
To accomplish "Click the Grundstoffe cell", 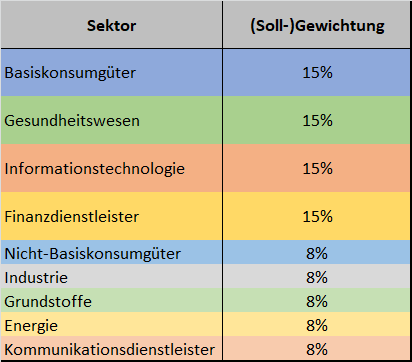I will point(111,301).
